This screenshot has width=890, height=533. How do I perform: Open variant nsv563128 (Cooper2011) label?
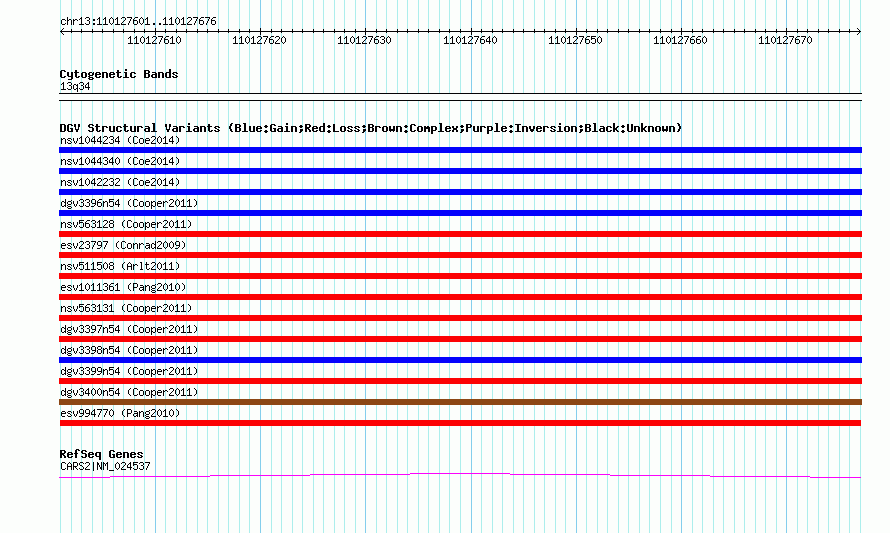tap(126, 224)
